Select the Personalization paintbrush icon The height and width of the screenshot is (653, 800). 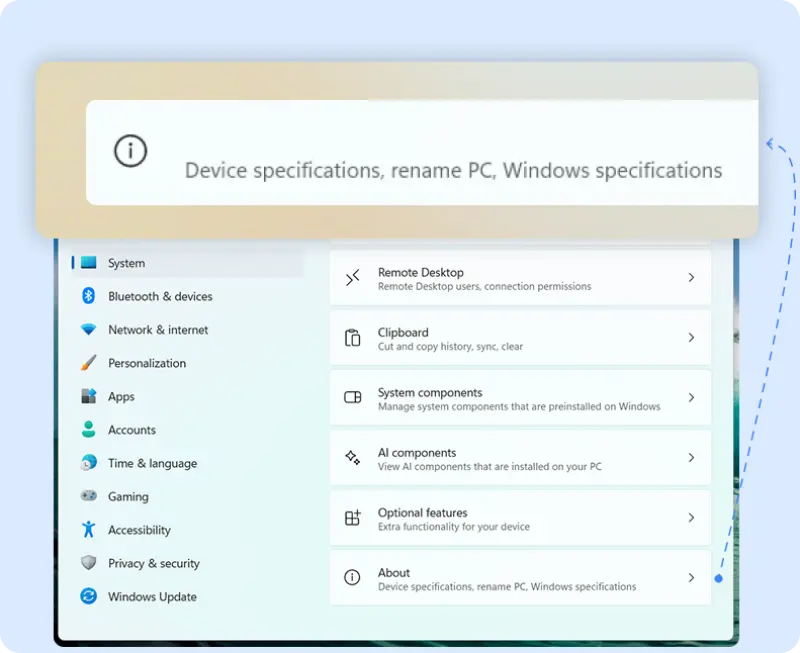pos(88,363)
